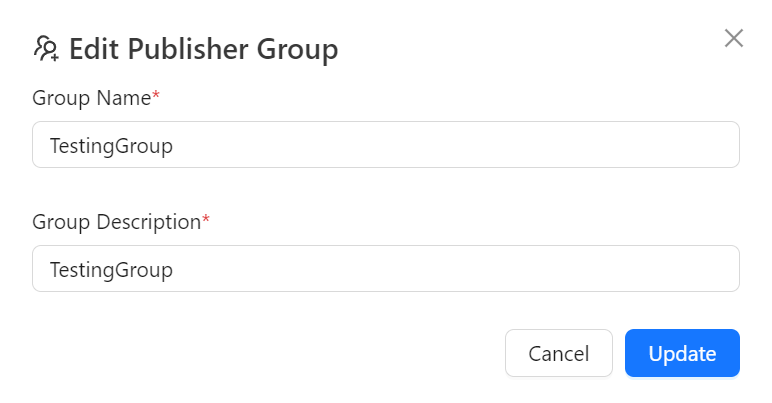This screenshot has height=403, width=772.
Task: Click the Group Description label
Action: click(x=116, y=222)
